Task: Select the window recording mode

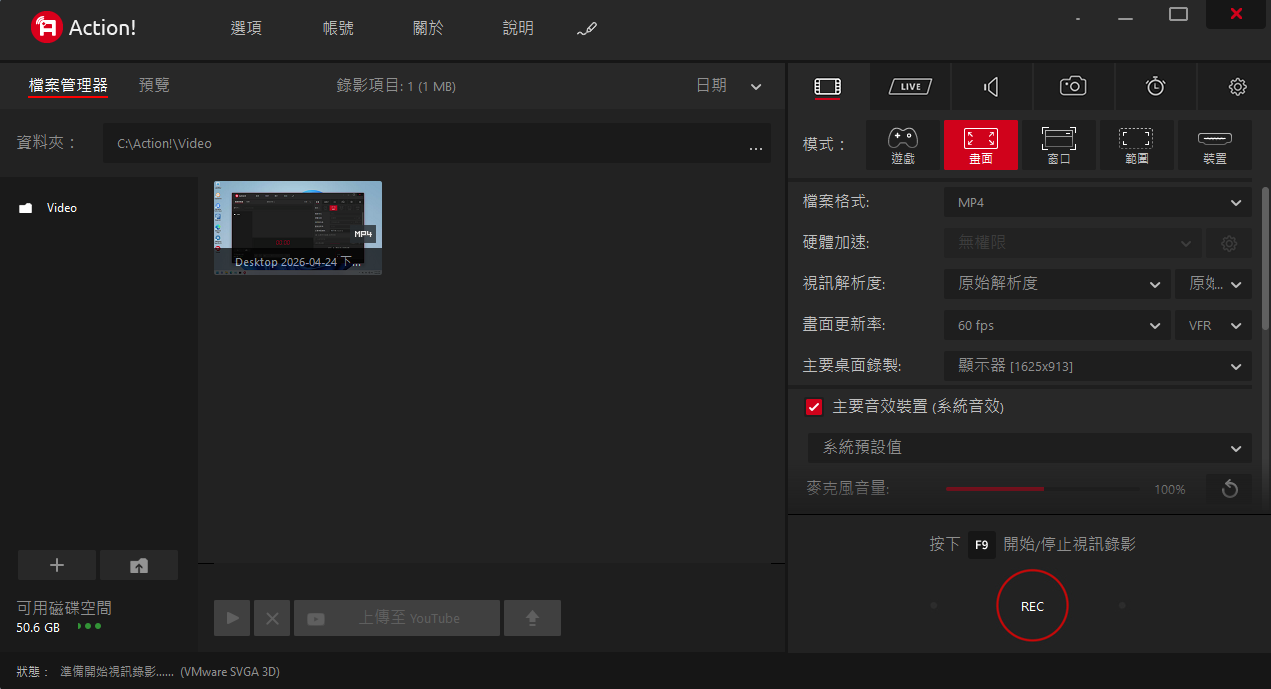Action: [x=1058, y=145]
